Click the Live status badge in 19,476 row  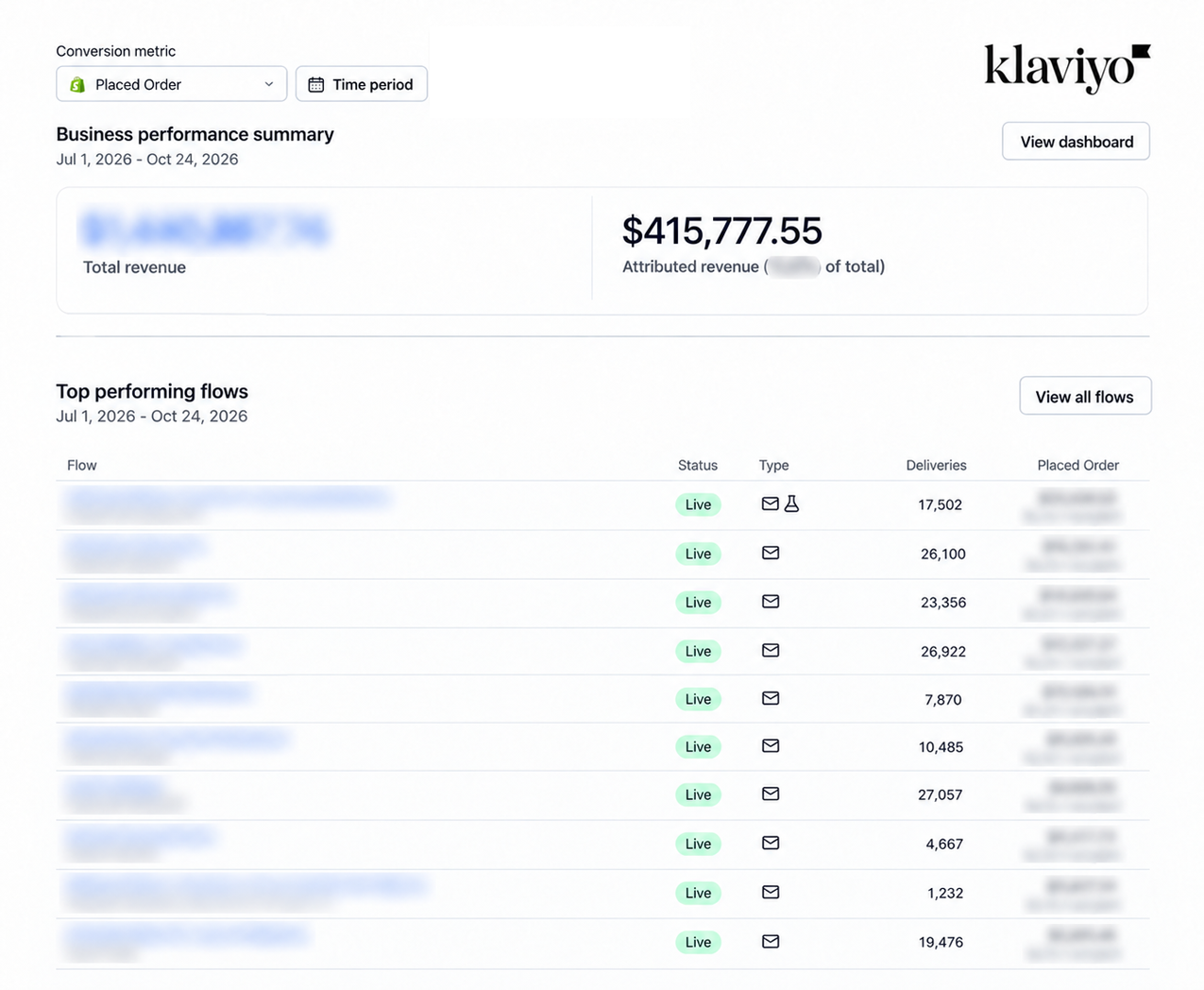pyautogui.click(x=698, y=942)
